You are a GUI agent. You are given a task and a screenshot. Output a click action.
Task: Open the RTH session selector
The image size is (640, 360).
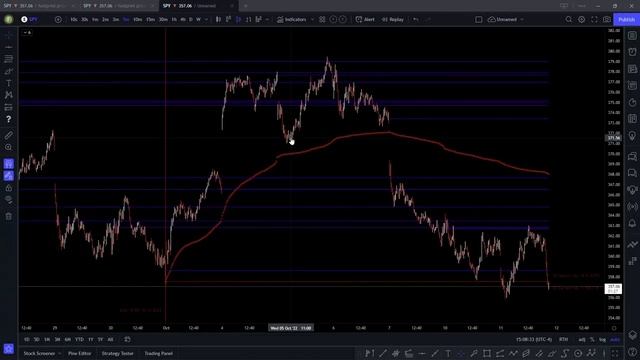(564, 340)
